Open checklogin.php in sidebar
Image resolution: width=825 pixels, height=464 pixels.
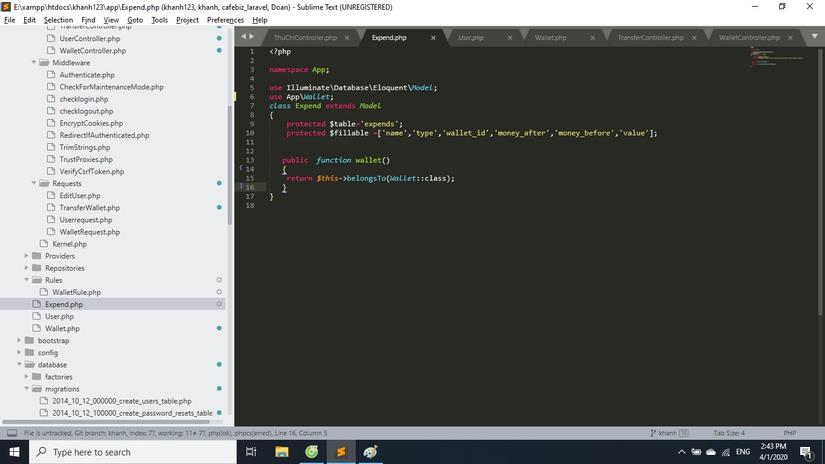coord(84,99)
